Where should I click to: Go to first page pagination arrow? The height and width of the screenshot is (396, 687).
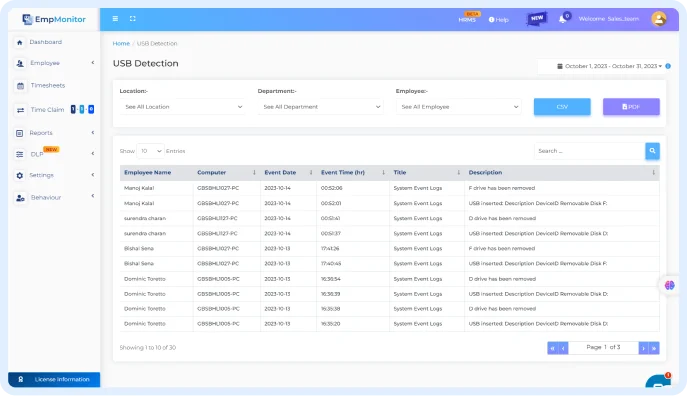(552, 348)
